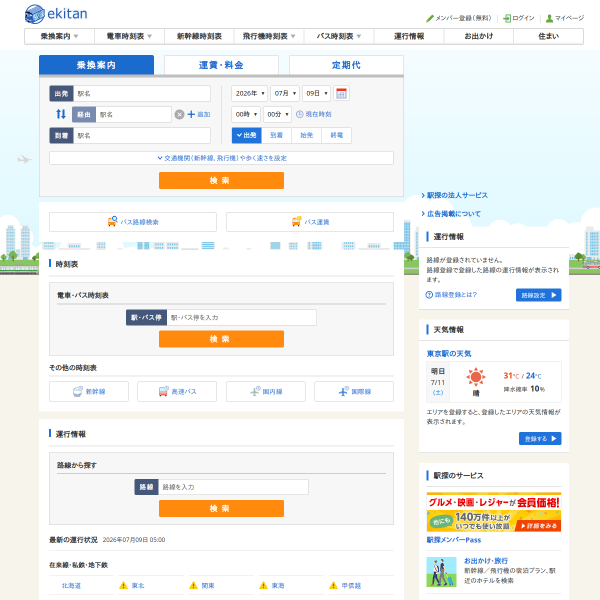This screenshot has width=600, height=600.
Task: Open domestic flights timetable icon button
Action: (x=266, y=391)
